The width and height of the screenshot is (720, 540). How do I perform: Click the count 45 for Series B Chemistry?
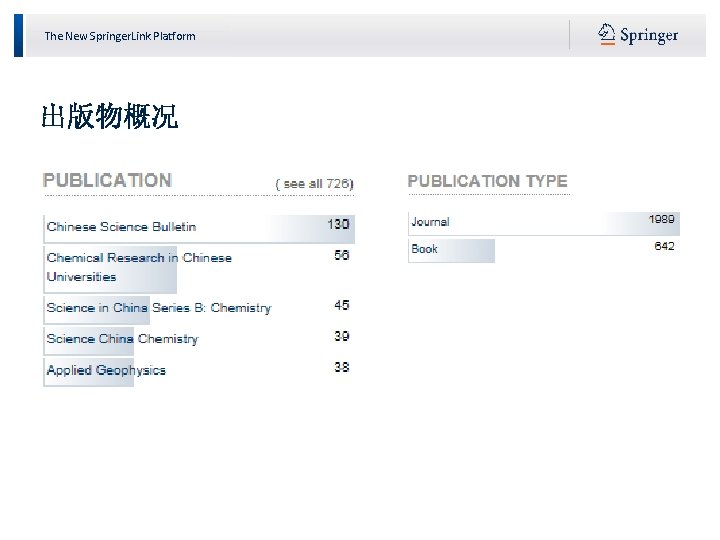pyautogui.click(x=342, y=305)
